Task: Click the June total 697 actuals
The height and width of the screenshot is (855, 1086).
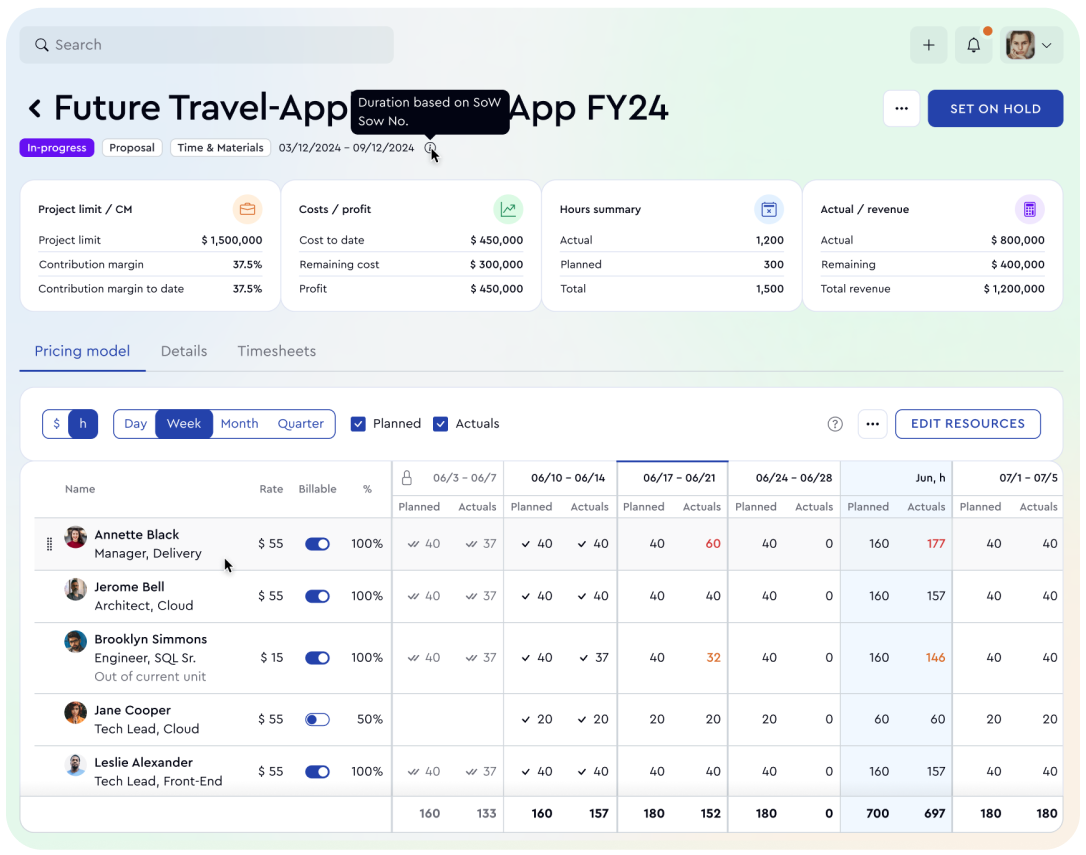Action: [x=934, y=813]
